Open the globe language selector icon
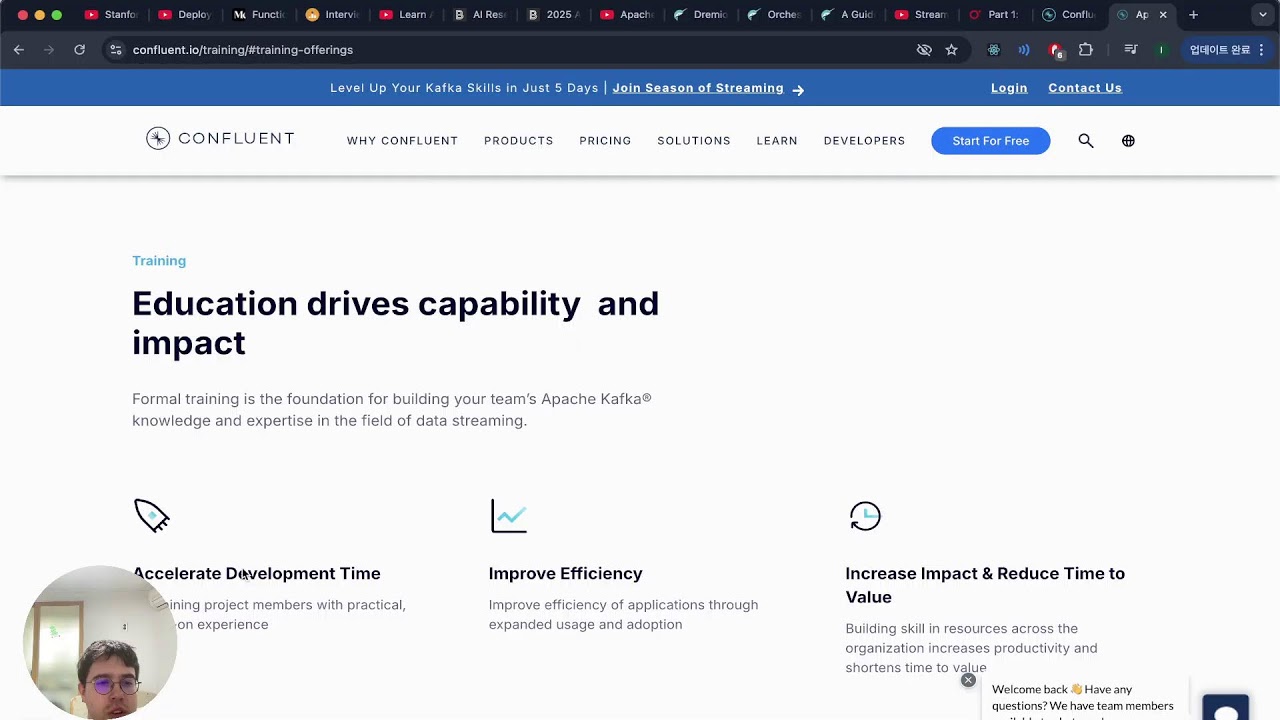 pyautogui.click(x=1128, y=141)
